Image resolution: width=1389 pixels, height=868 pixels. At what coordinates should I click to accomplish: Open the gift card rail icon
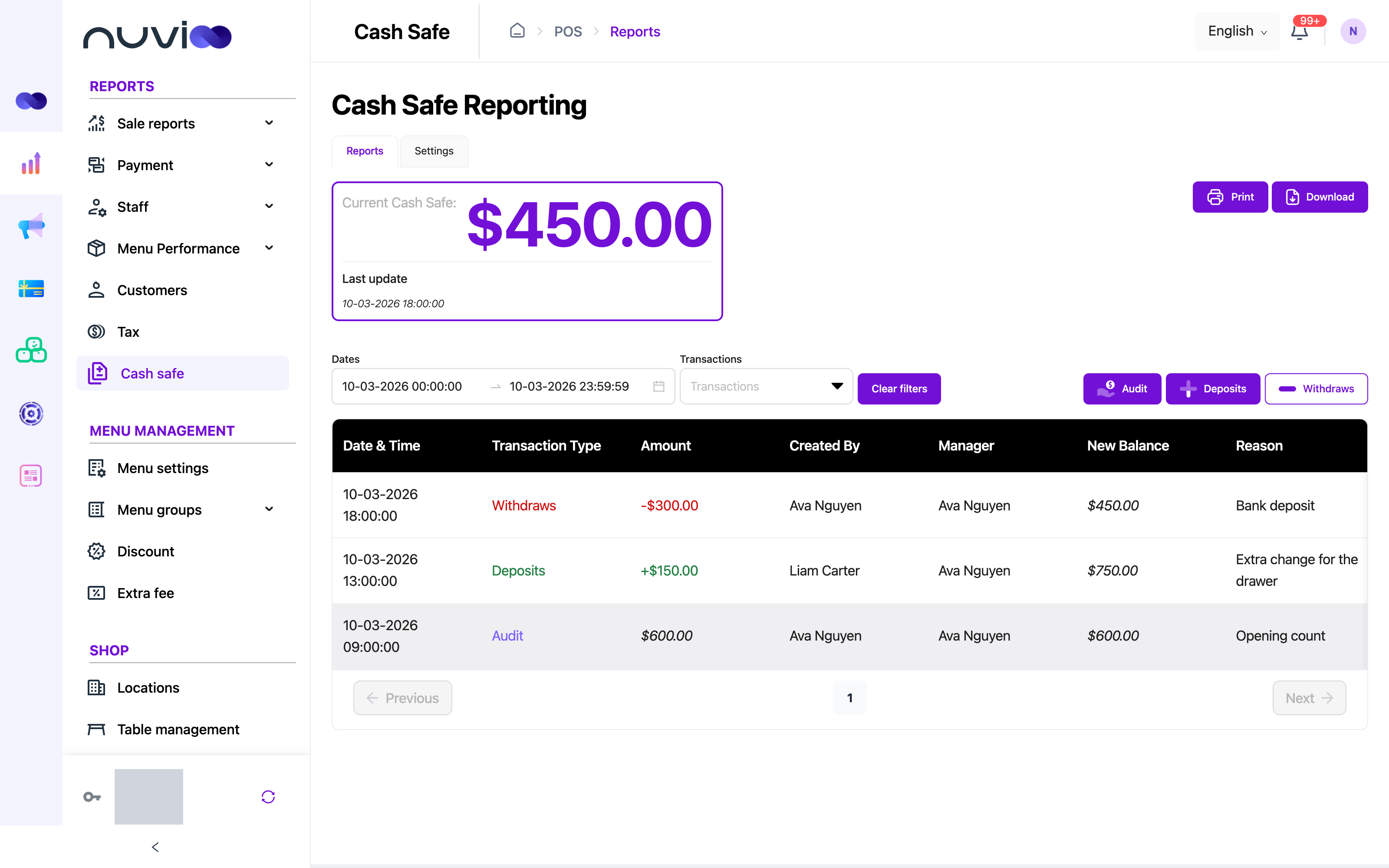(x=31, y=288)
